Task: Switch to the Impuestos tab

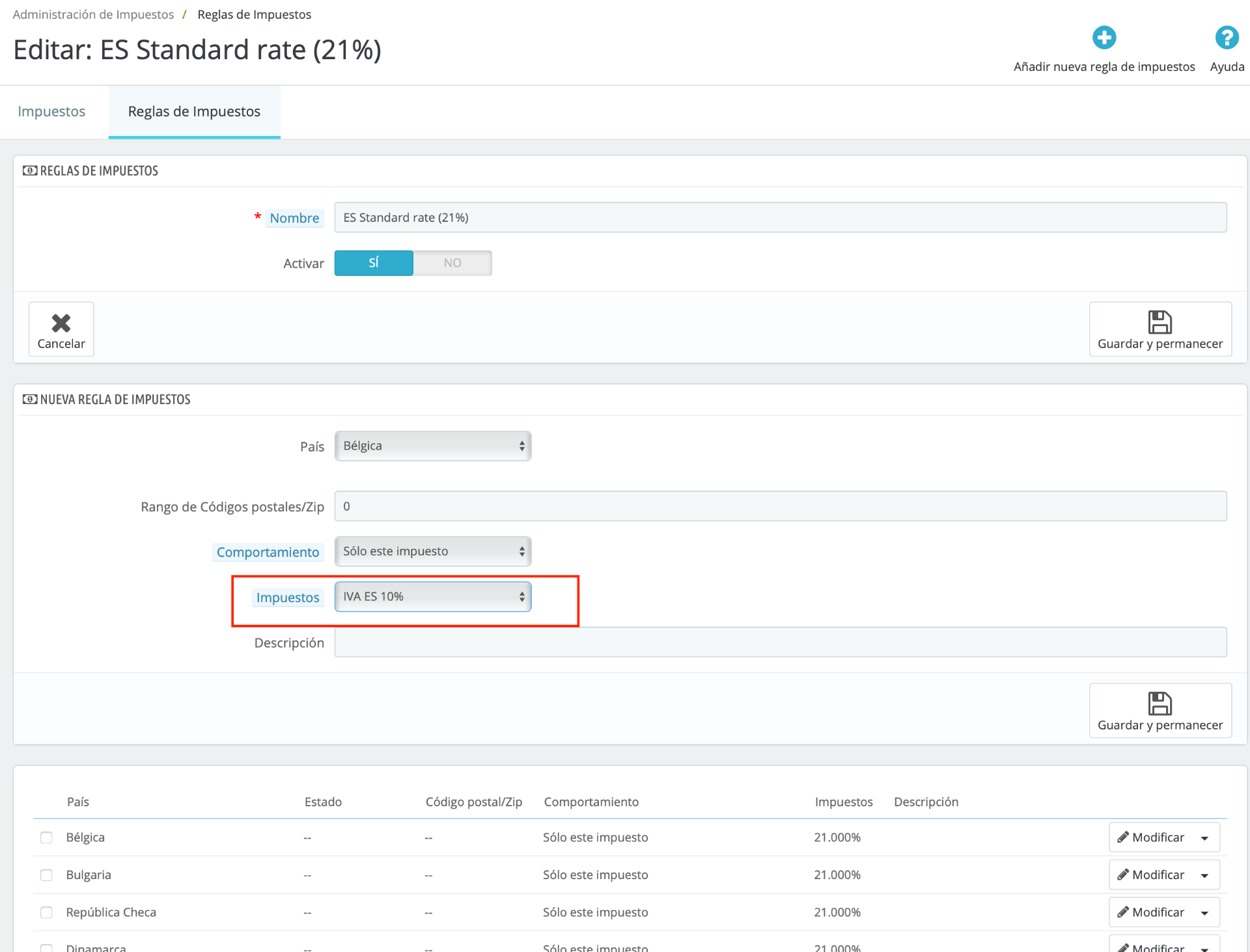Action: (x=51, y=111)
